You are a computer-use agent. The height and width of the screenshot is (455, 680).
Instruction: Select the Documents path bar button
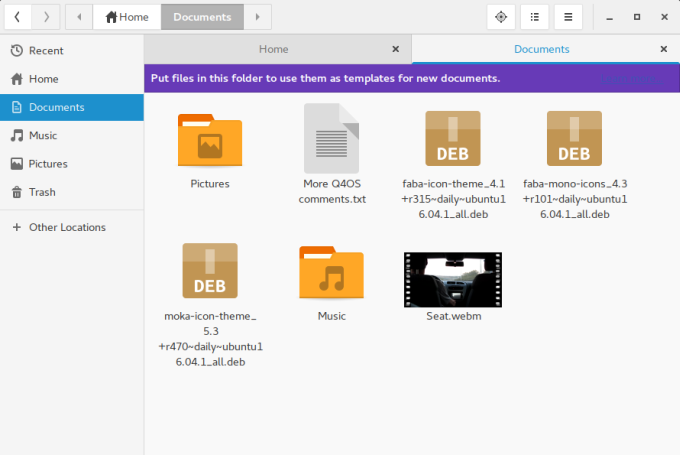(x=202, y=17)
